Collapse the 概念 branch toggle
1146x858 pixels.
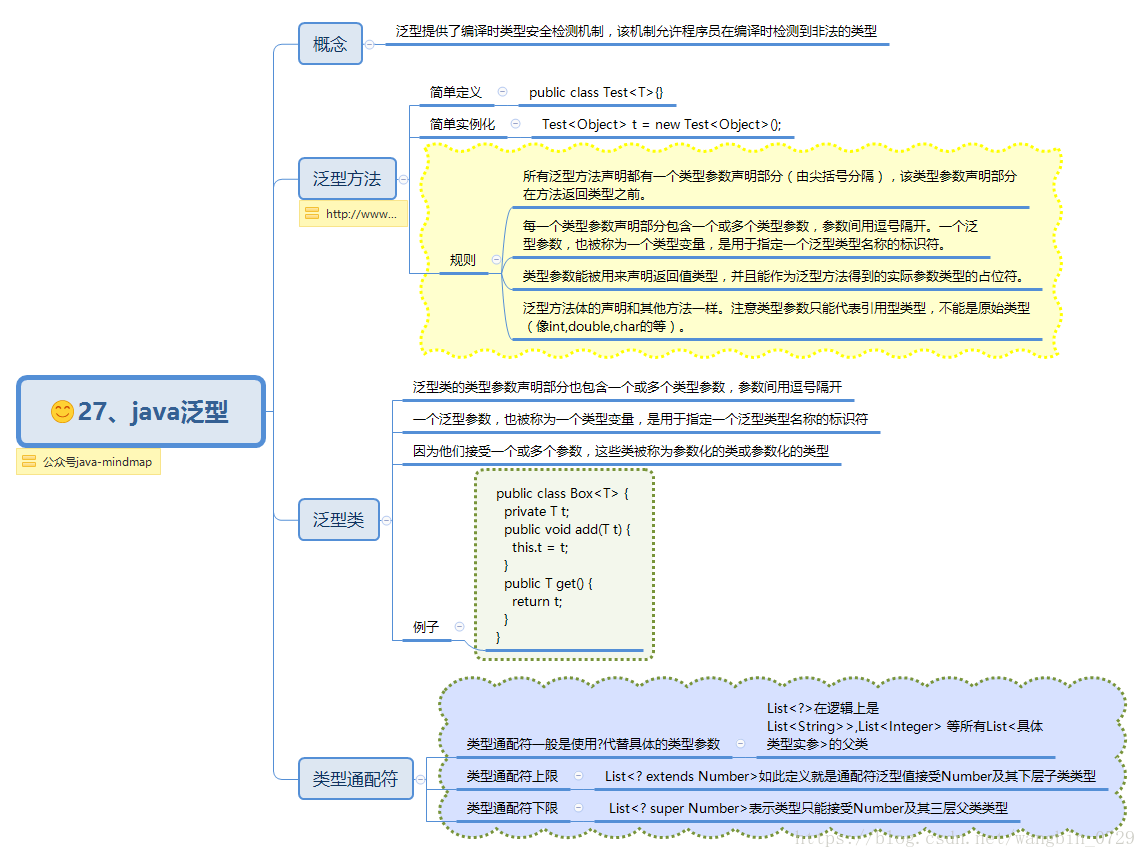(x=370, y=45)
